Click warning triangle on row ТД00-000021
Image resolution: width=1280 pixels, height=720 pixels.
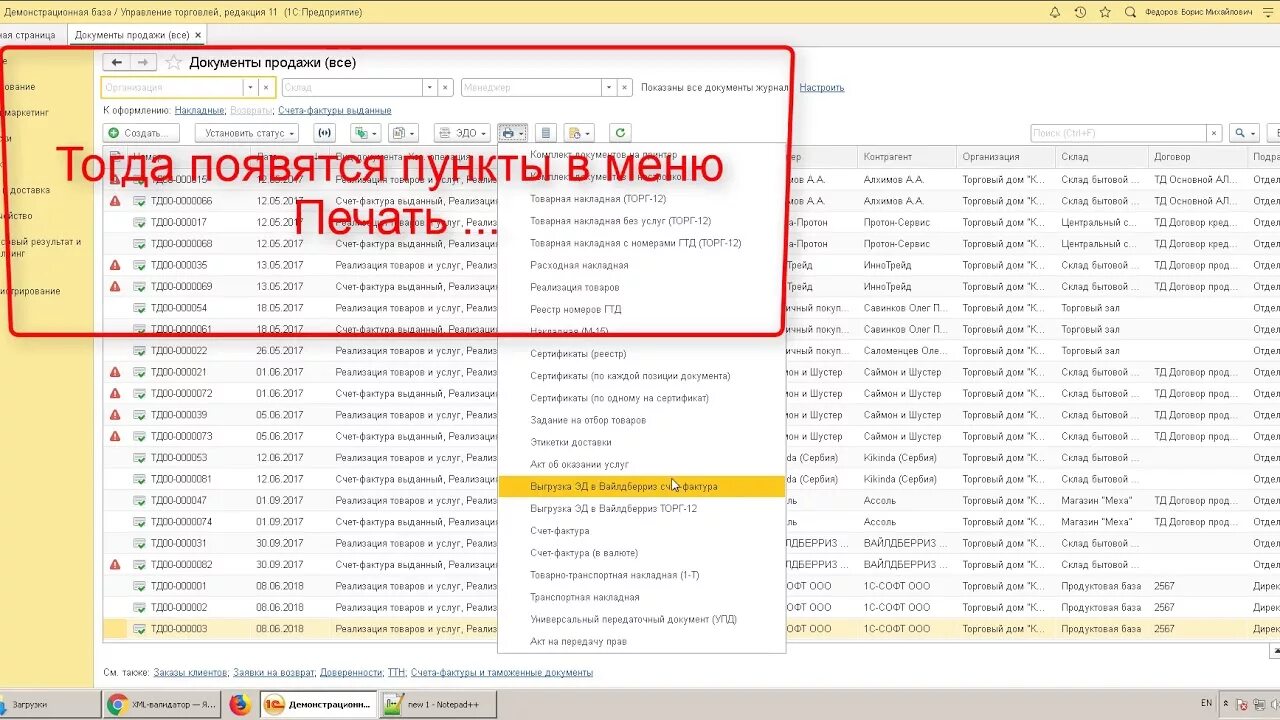pyautogui.click(x=115, y=372)
